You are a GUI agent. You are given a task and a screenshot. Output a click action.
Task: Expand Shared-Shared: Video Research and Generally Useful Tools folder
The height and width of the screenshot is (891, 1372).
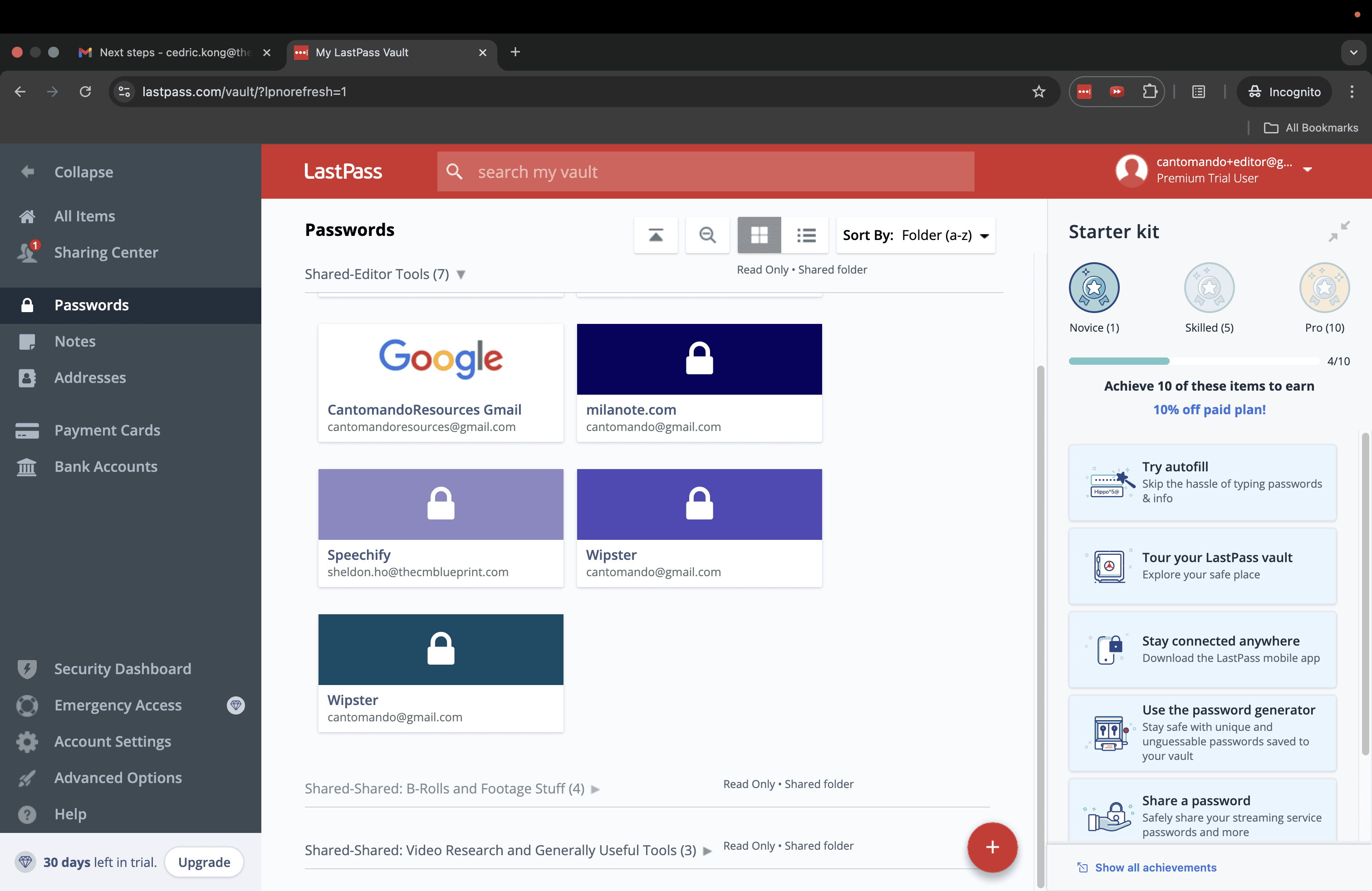click(x=707, y=851)
